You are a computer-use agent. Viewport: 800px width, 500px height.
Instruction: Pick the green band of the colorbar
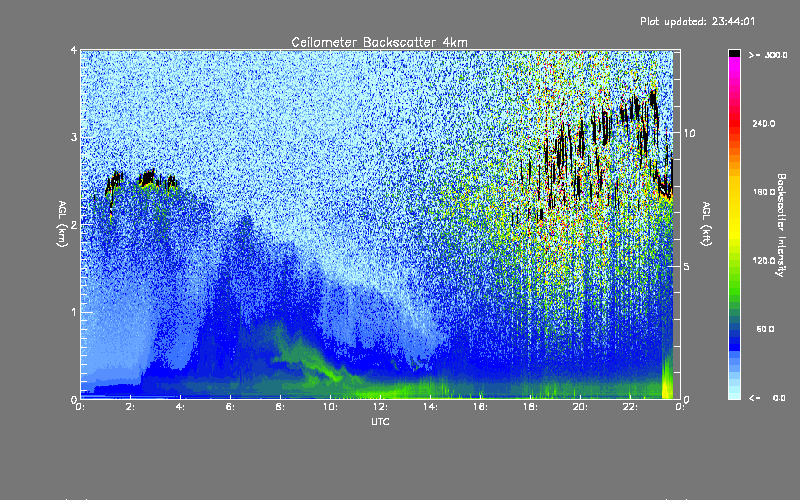[x=734, y=286]
